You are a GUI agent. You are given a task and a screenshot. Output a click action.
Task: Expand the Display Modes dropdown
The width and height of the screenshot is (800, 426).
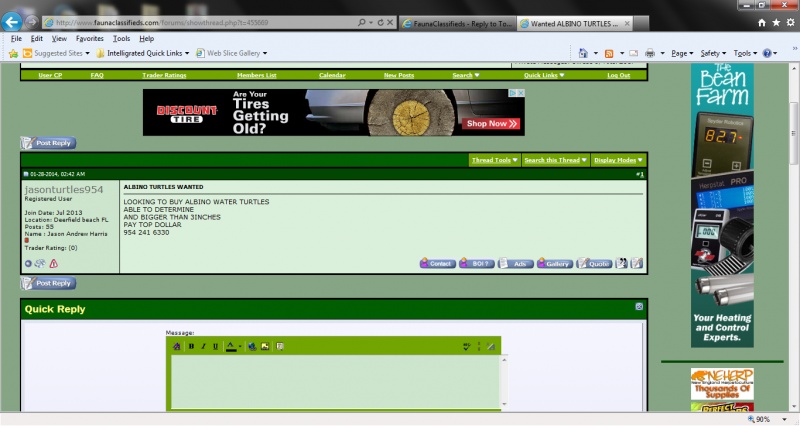[618, 160]
